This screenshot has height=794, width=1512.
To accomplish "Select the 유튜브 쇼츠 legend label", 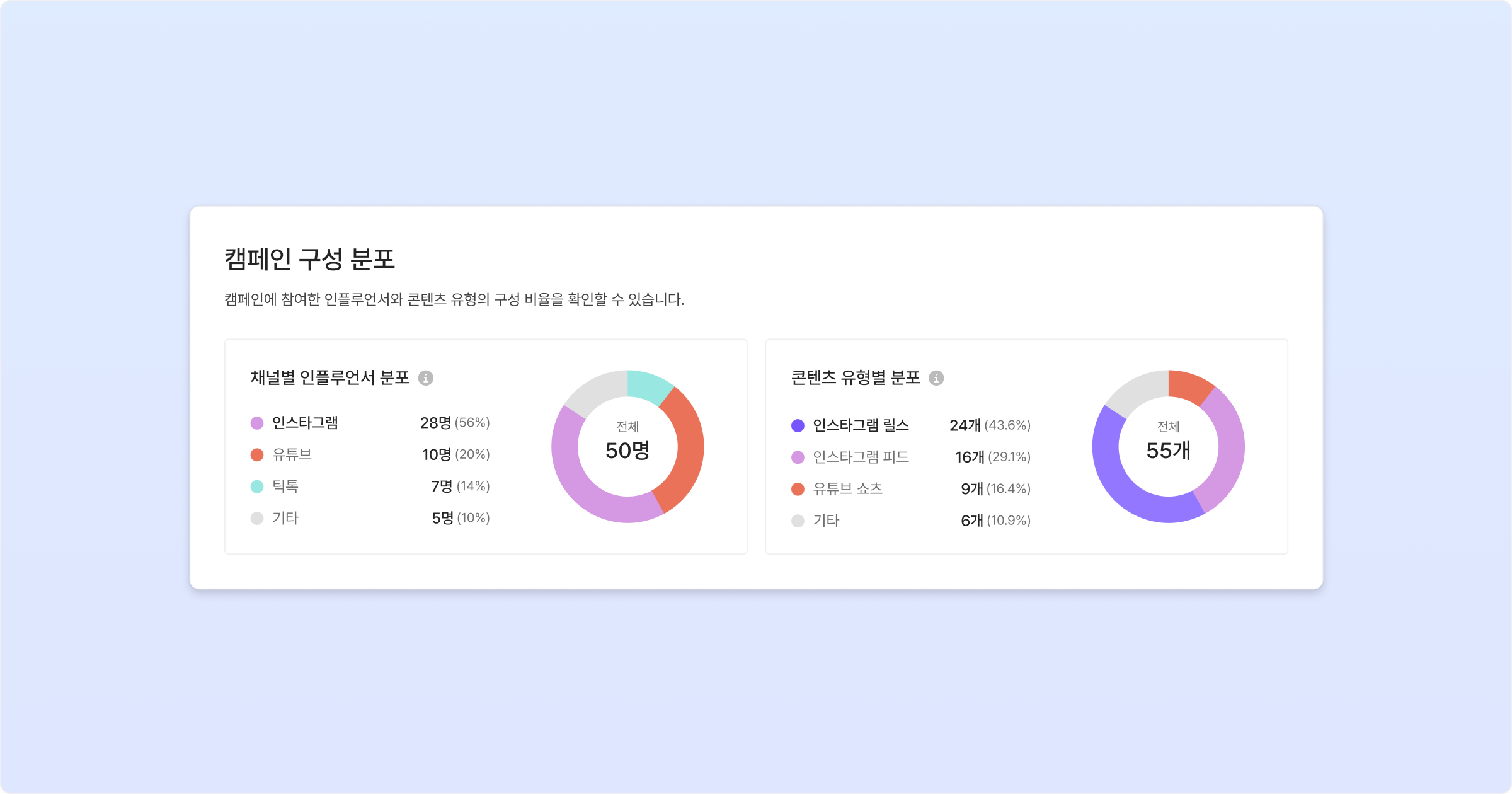I will coord(847,489).
